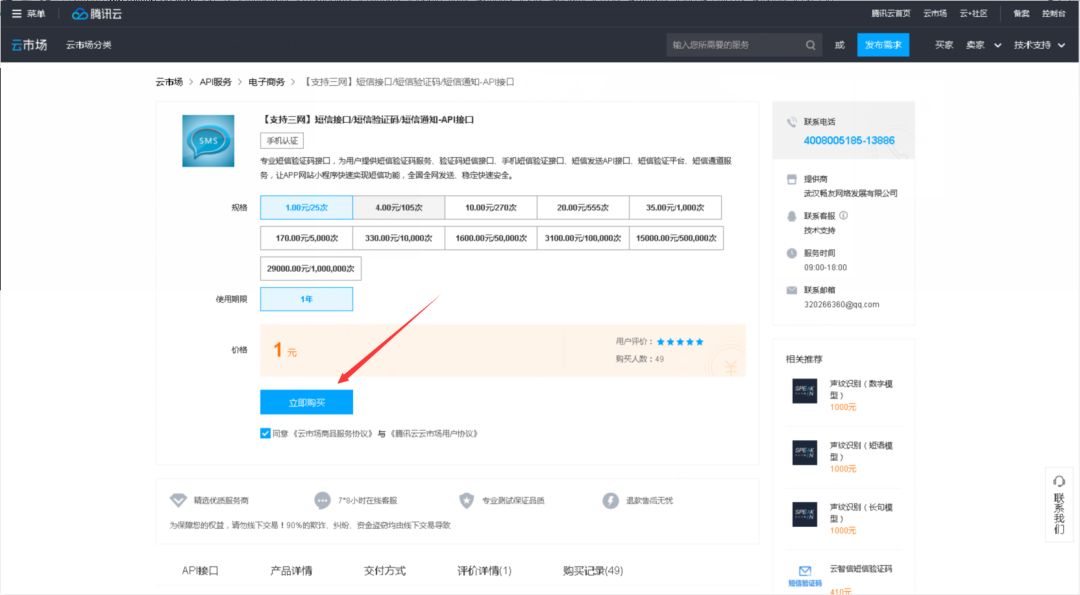This screenshot has width=1080, height=595.
Task: Select the 1年 usage period option
Action: [x=307, y=299]
